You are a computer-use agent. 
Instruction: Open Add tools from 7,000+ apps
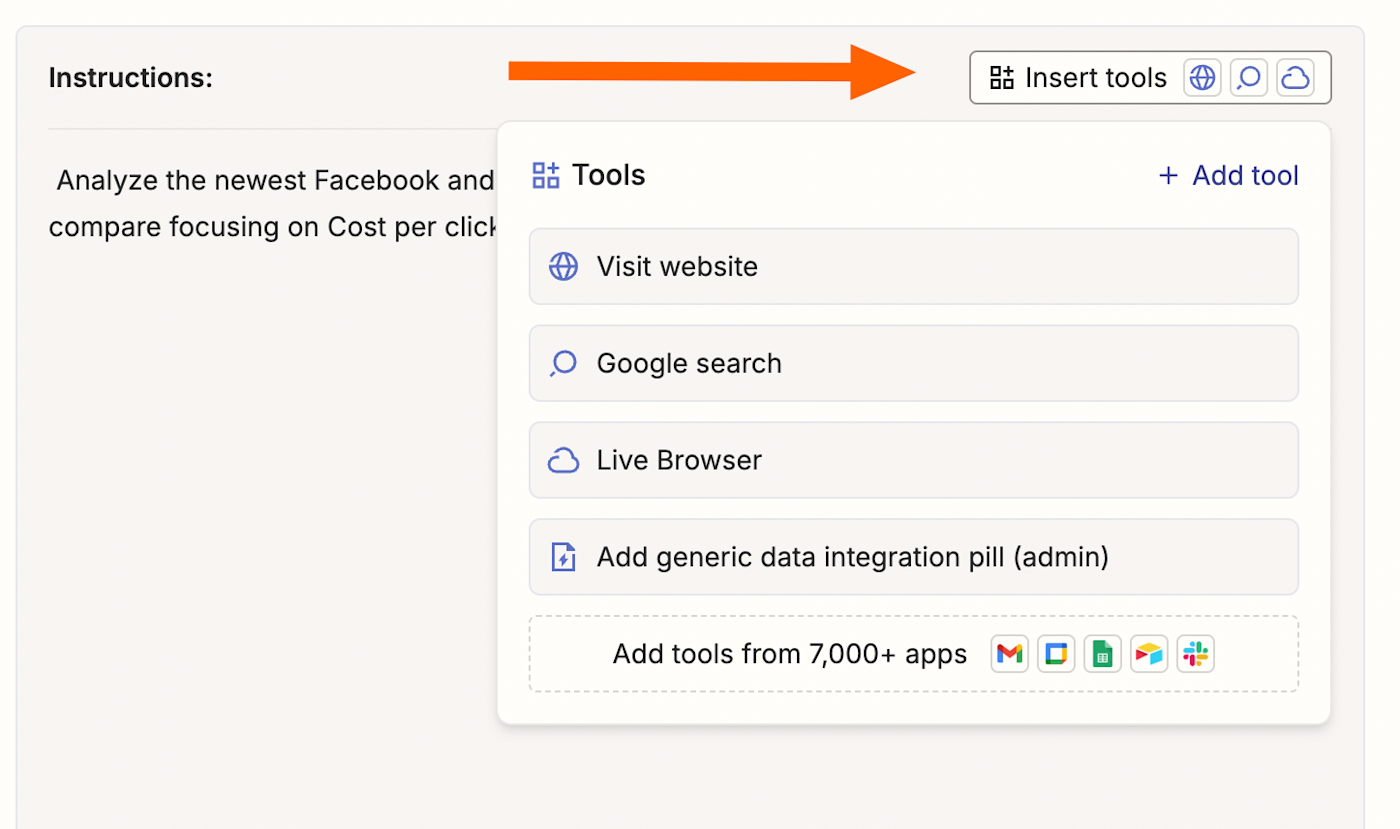pos(790,654)
